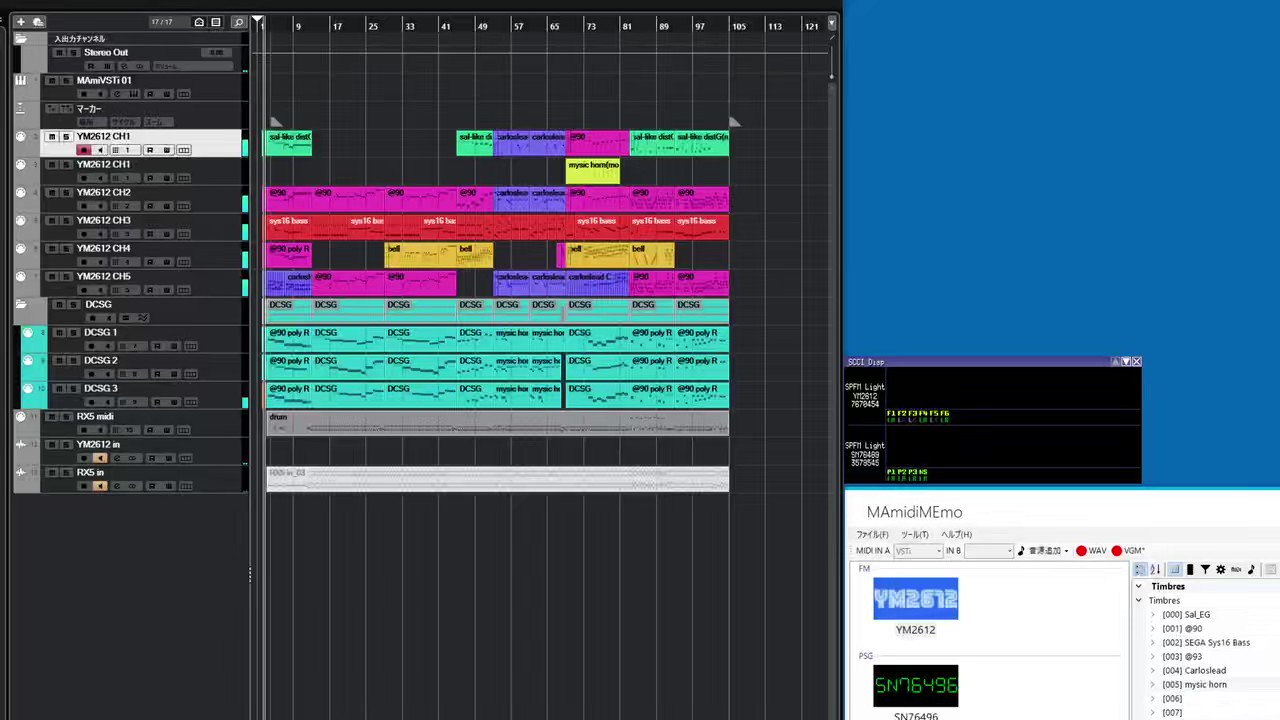
Task: Solo the RX5 midi track
Action: [66, 416]
